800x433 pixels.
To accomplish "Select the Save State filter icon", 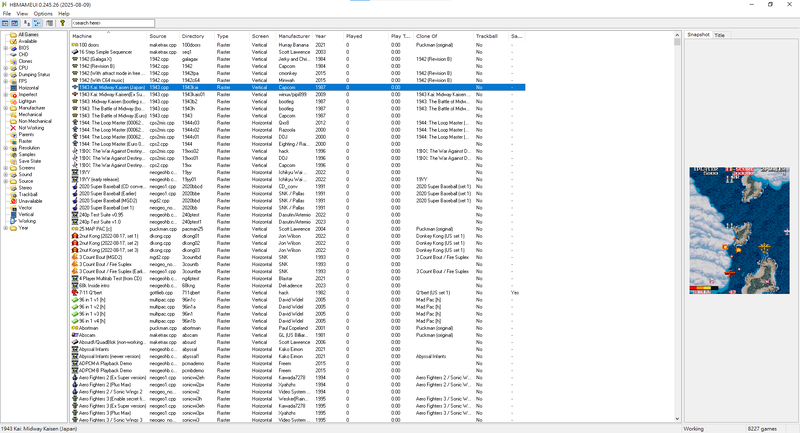I will pyautogui.click(x=13, y=161).
